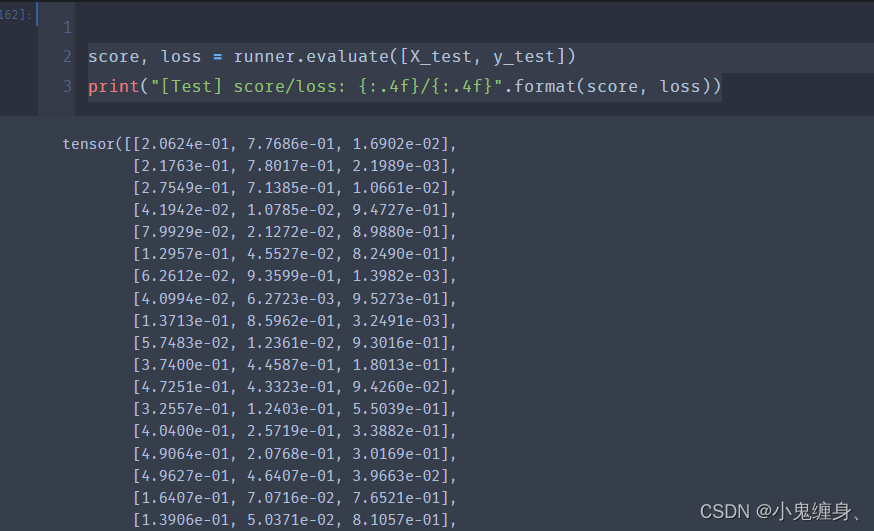Screen dimensions: 874x531
Task: Click the value 7.6521e-01 in output
Action: point(396,498)
